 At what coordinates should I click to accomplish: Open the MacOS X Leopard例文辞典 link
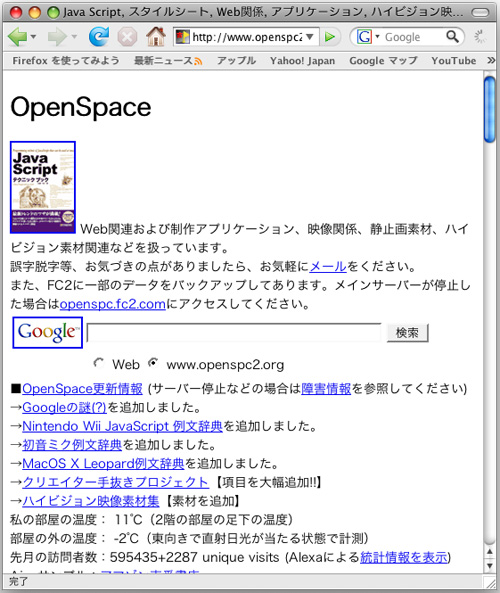pos(103,464)
